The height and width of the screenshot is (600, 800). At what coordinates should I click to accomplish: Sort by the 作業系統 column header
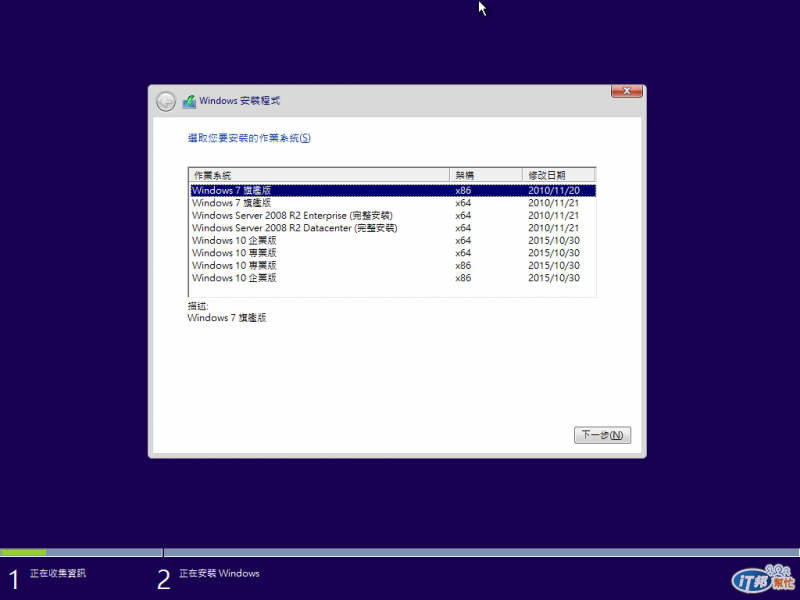(x=319, y=175)
